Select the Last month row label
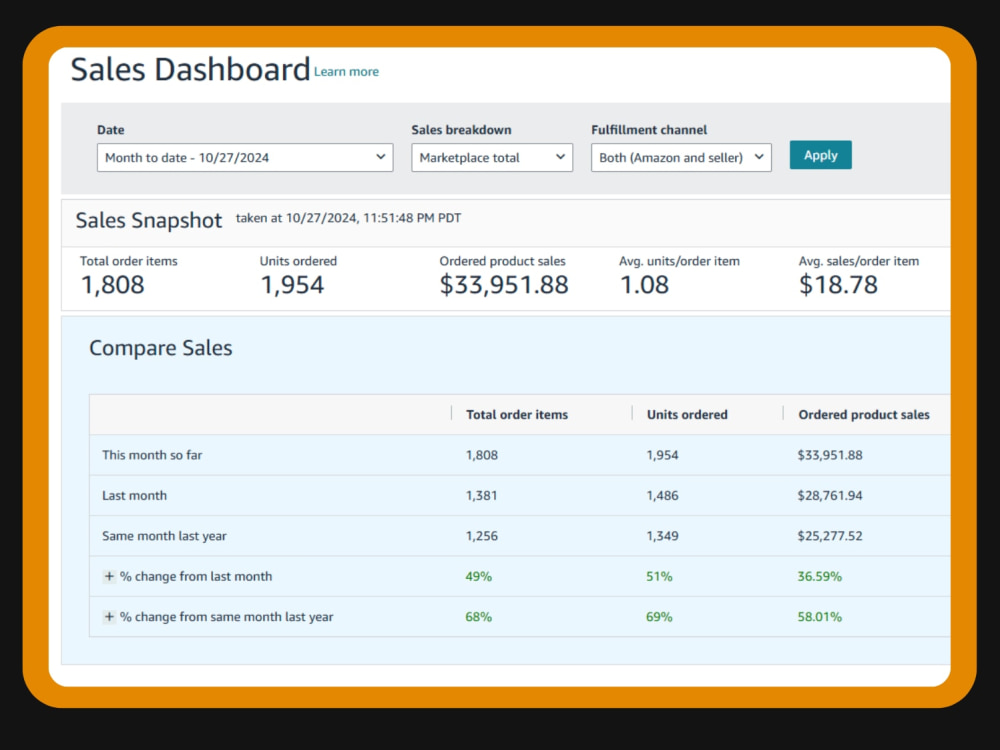Viewport: 1000px width, 750px height. point(134,496)
